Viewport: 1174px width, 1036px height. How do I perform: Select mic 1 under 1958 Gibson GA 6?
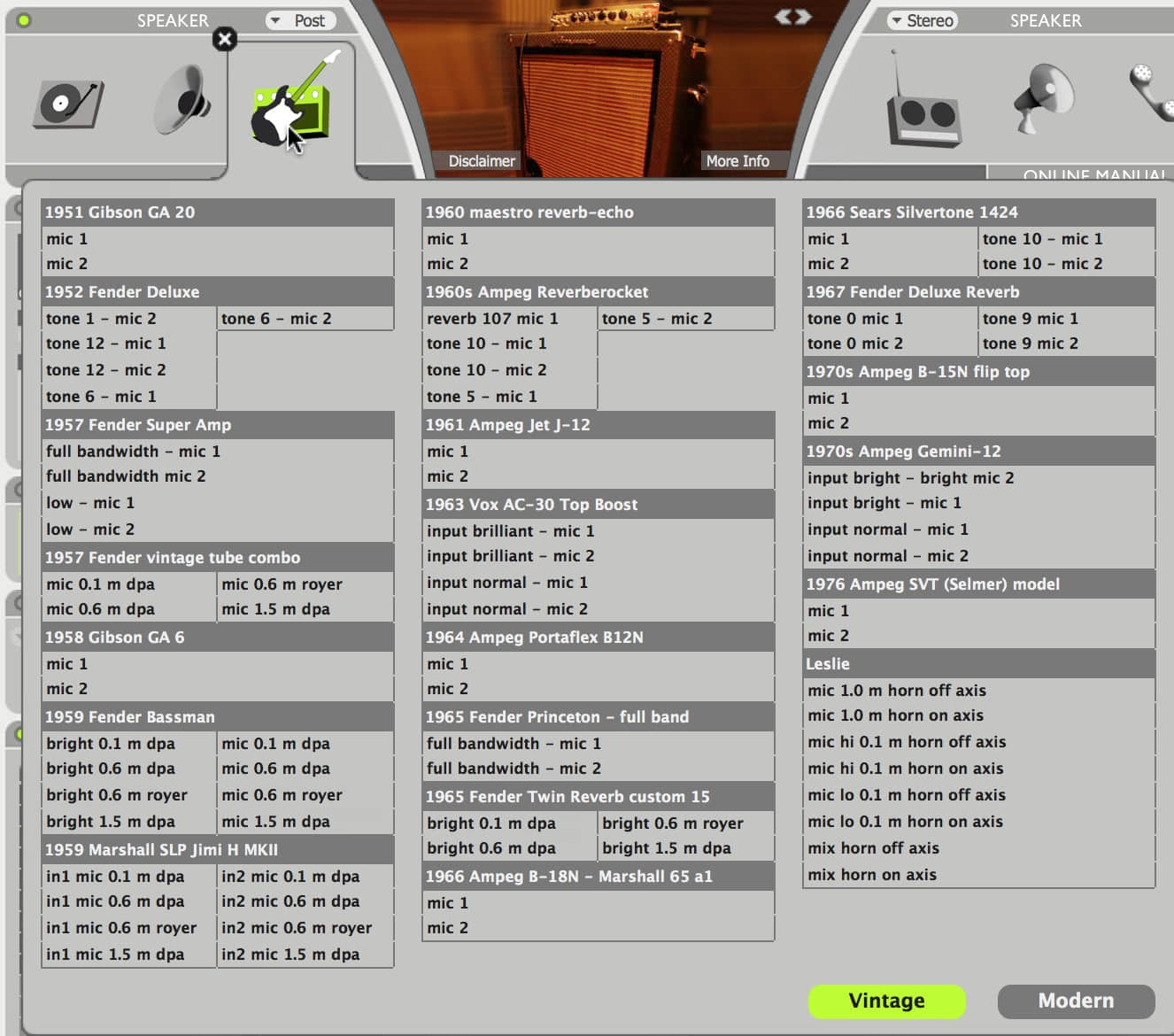coord(217,664)
